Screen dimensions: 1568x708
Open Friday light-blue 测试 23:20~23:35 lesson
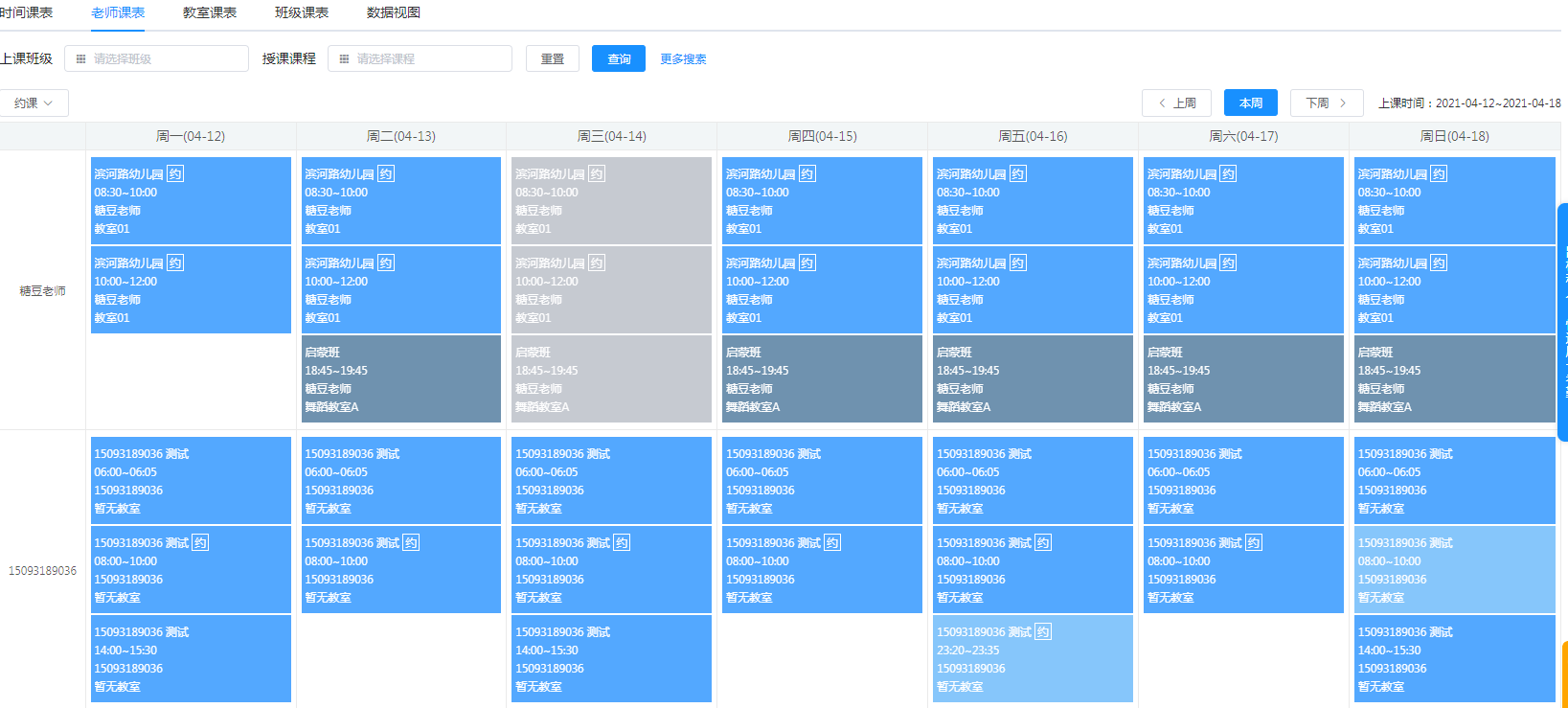[1034, 658]
